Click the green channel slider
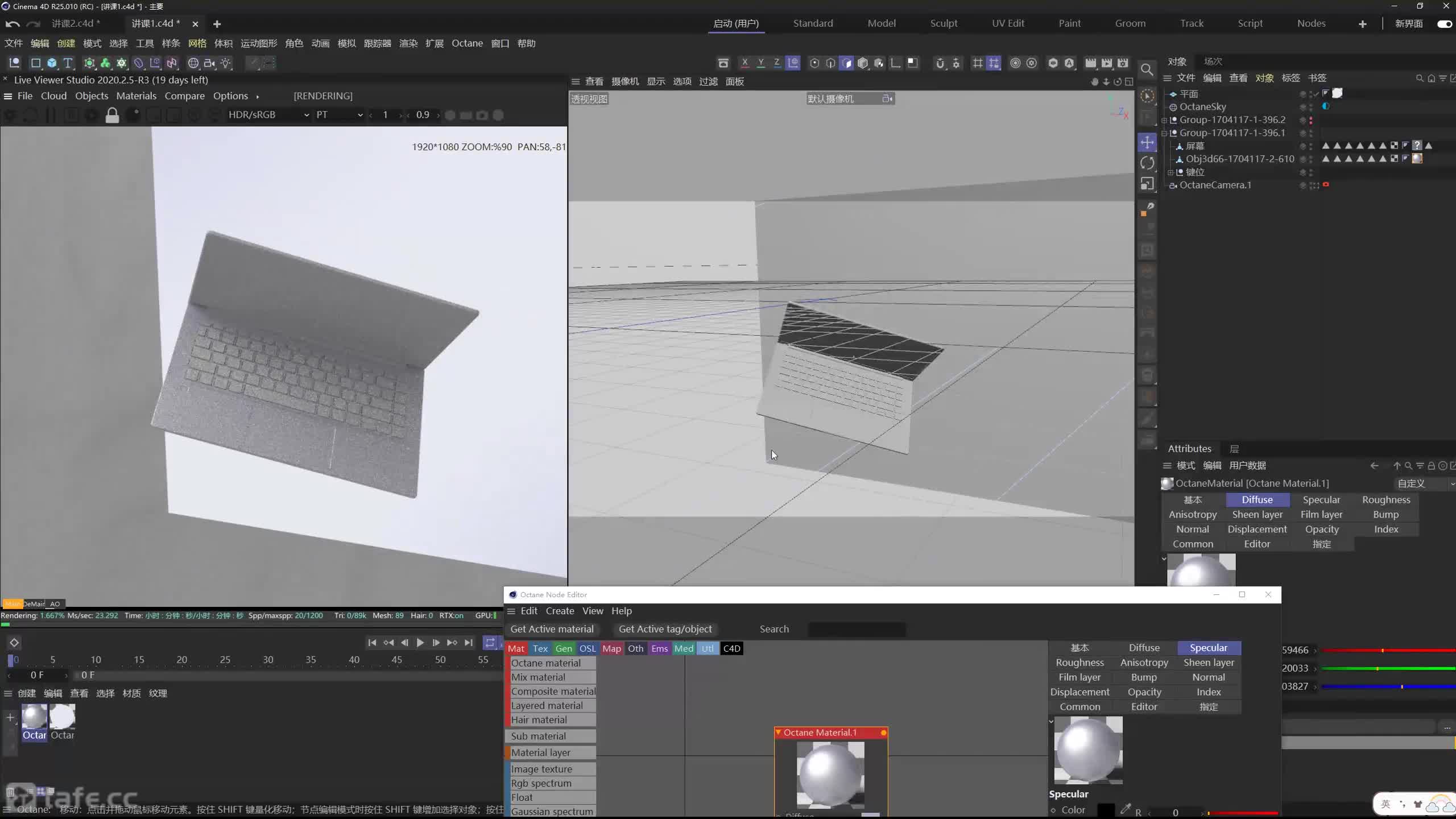The image size is (1456, 819). (x=1388, y=668)
